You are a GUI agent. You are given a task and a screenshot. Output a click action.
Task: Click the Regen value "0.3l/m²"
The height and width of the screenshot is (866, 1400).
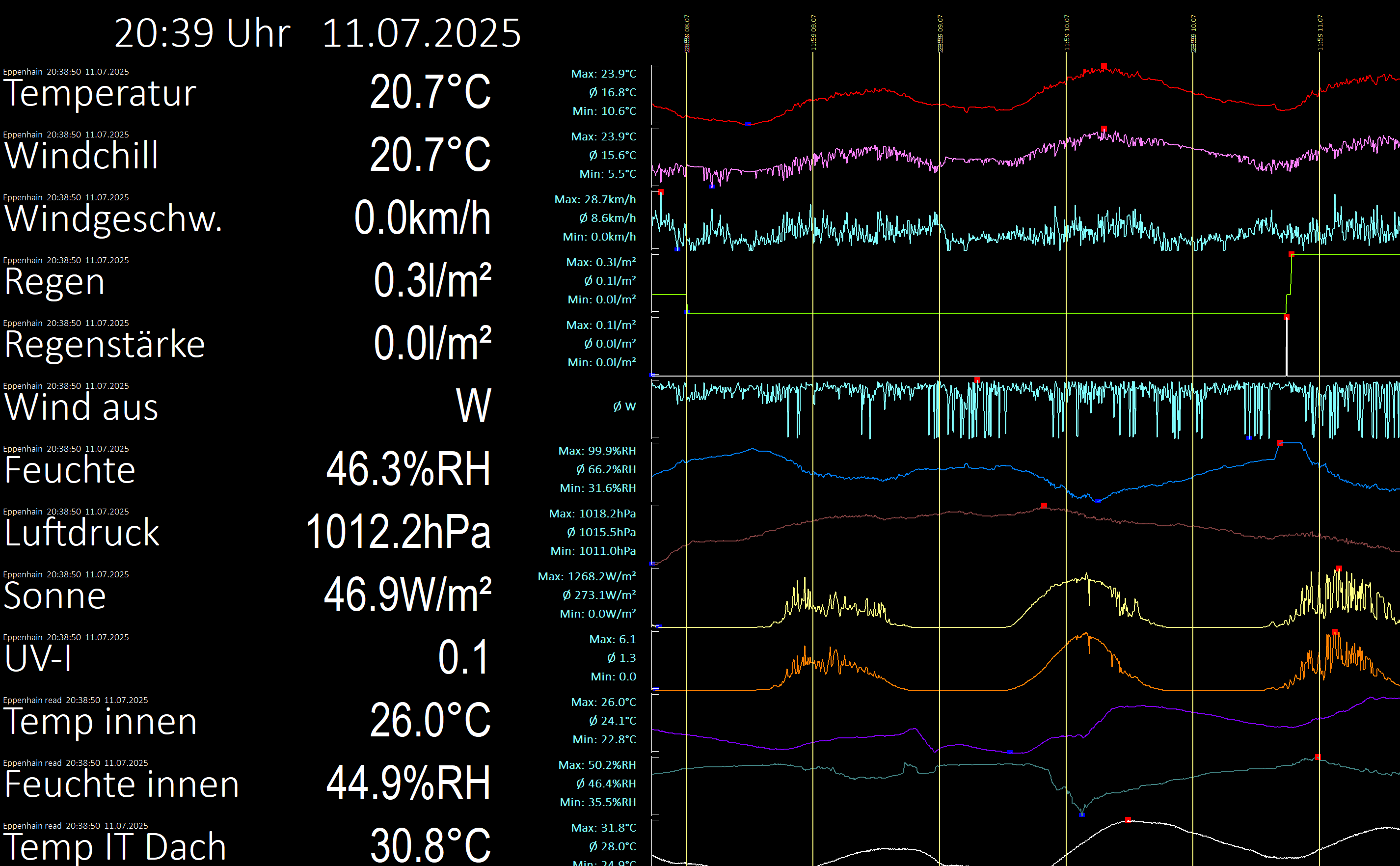pyautogui.click(x=432, y=280)
